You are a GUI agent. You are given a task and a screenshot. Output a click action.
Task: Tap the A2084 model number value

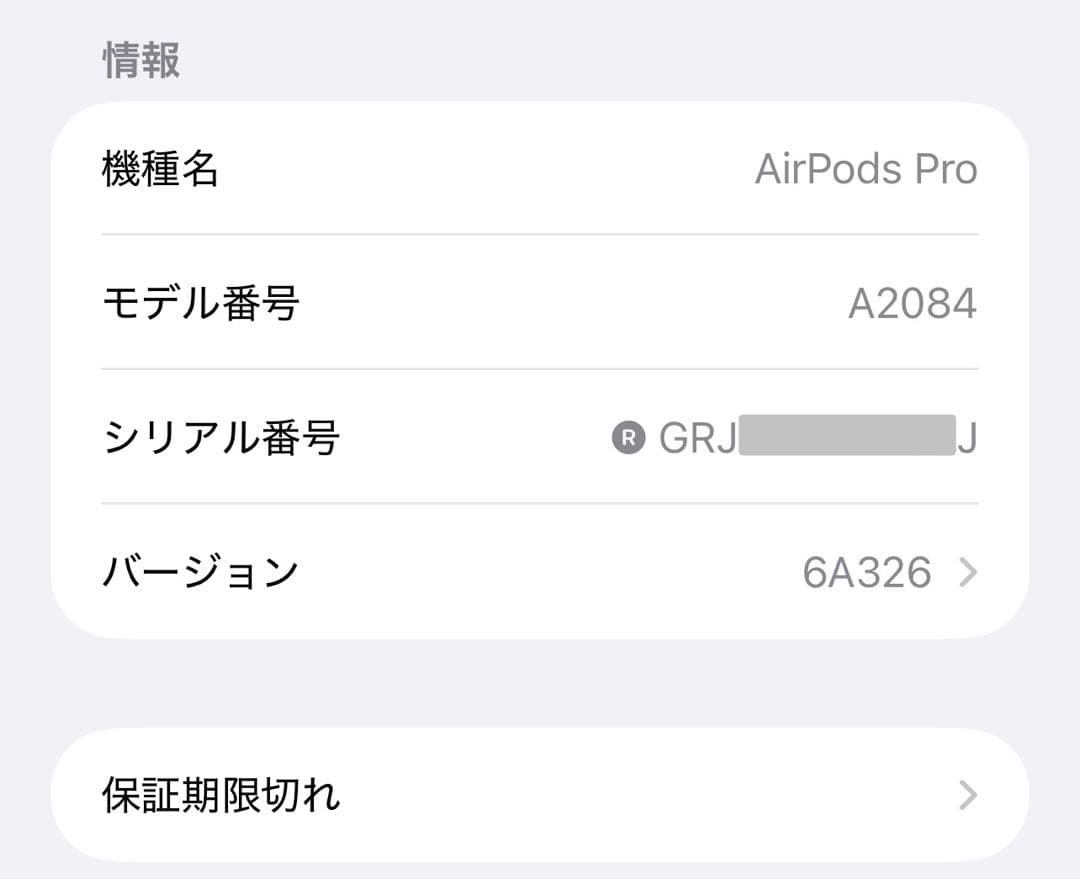913,304
